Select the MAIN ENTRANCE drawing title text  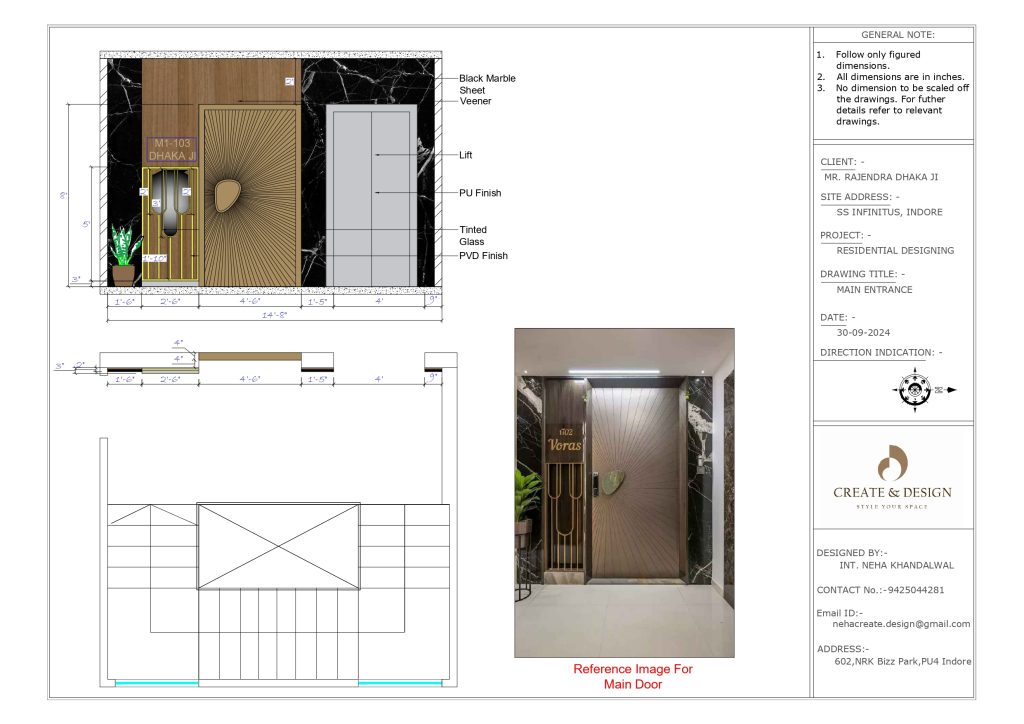coord(874,290)
